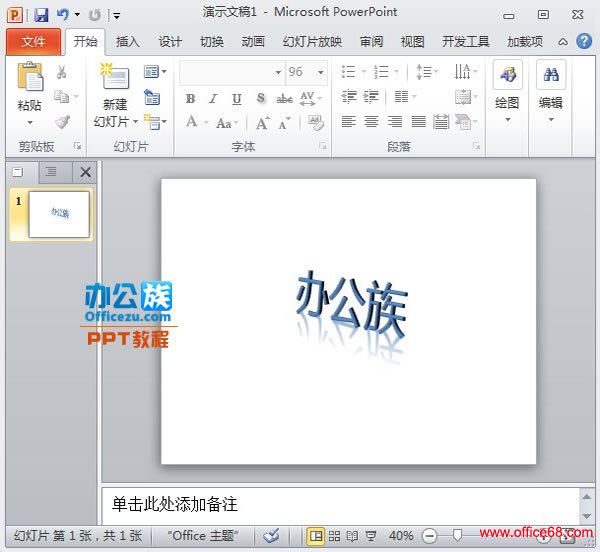600x552 pixels.
Task: Click the spell check status icon
Action: [271, 536]
